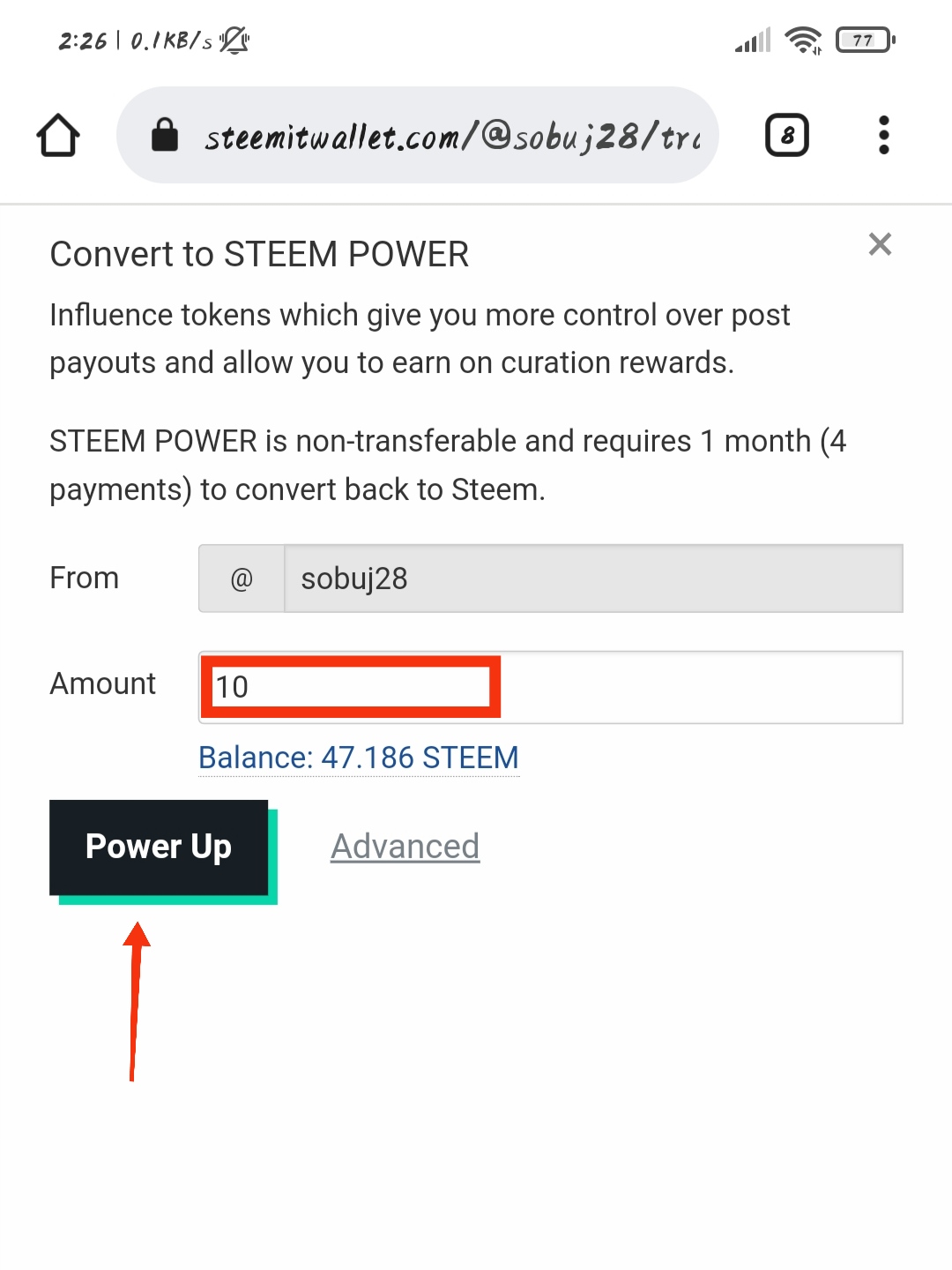The height and width of the screenshot is (1270, 952).
Task: Close the Convert to STEEM POWER dialog
Action: (x=880, y=244)
